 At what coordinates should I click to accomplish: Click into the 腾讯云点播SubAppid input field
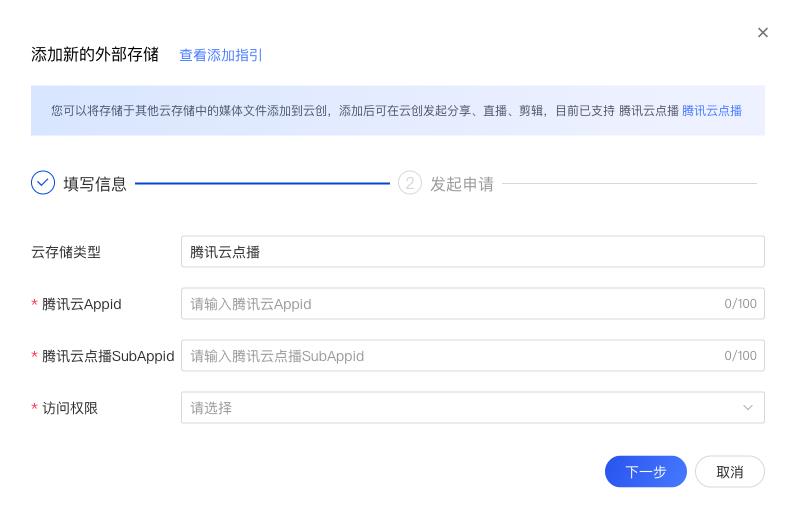click(x=473, y=355)
